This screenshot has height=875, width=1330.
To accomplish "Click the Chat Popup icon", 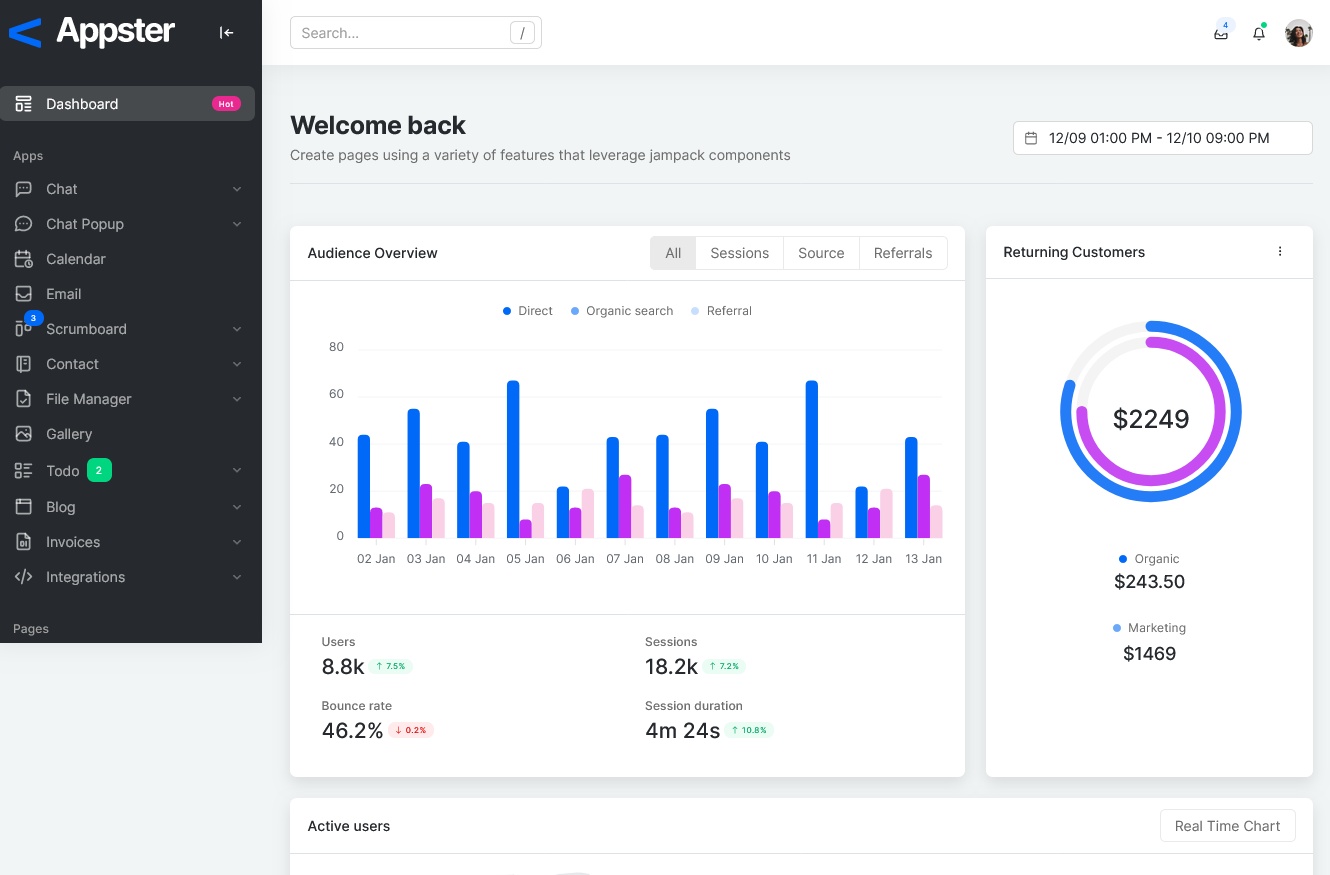I will pos(24,224).
